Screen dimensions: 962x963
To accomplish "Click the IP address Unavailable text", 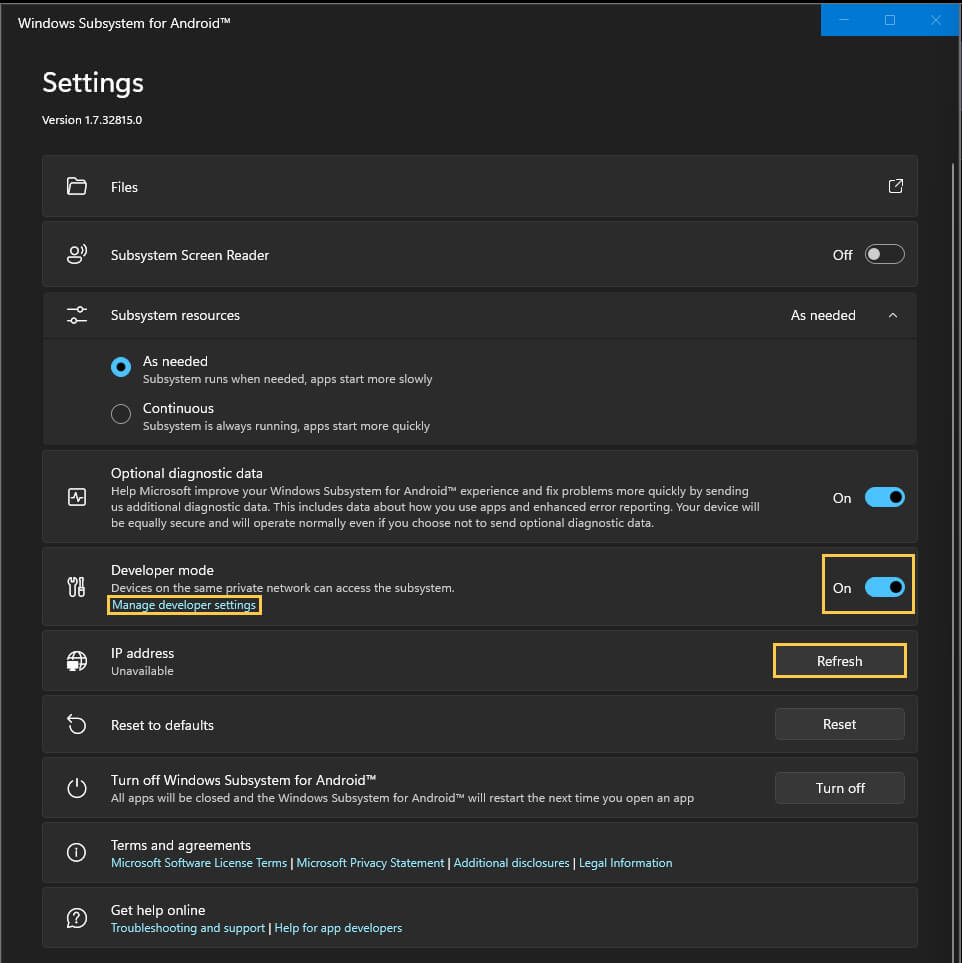I will (x=142, y=671).
